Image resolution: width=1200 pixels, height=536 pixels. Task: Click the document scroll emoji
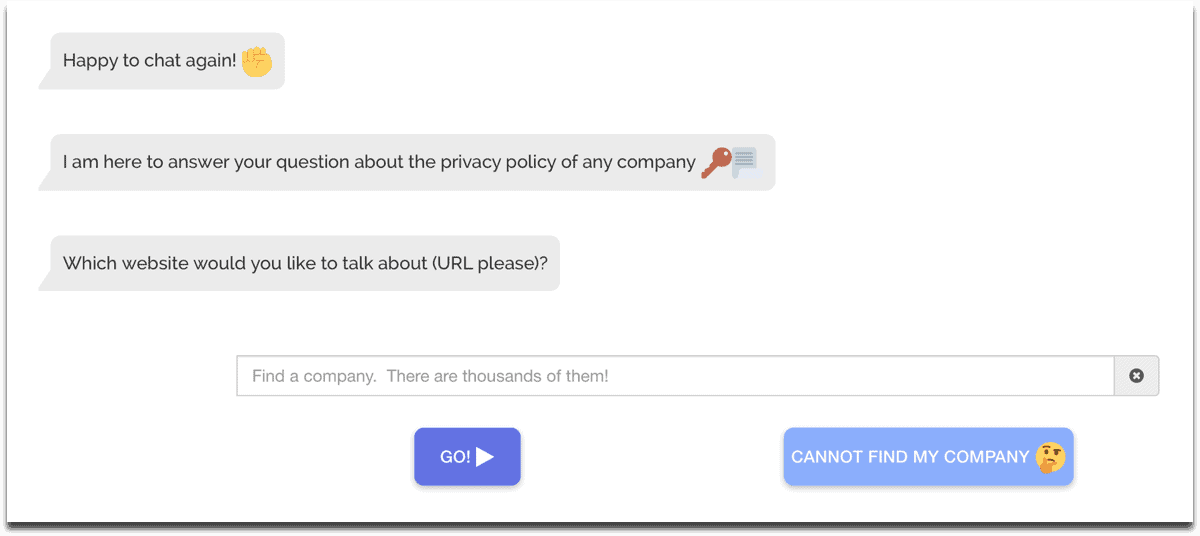tap(745, 161)
